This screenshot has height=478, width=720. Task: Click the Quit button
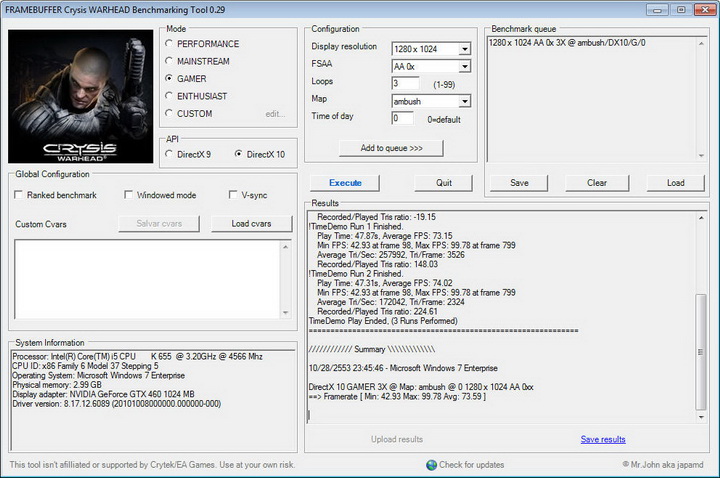444,183
